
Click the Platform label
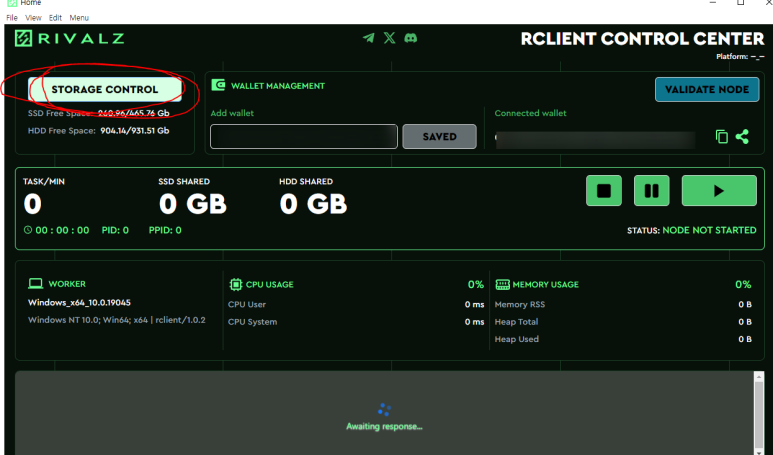click(740, 57)
